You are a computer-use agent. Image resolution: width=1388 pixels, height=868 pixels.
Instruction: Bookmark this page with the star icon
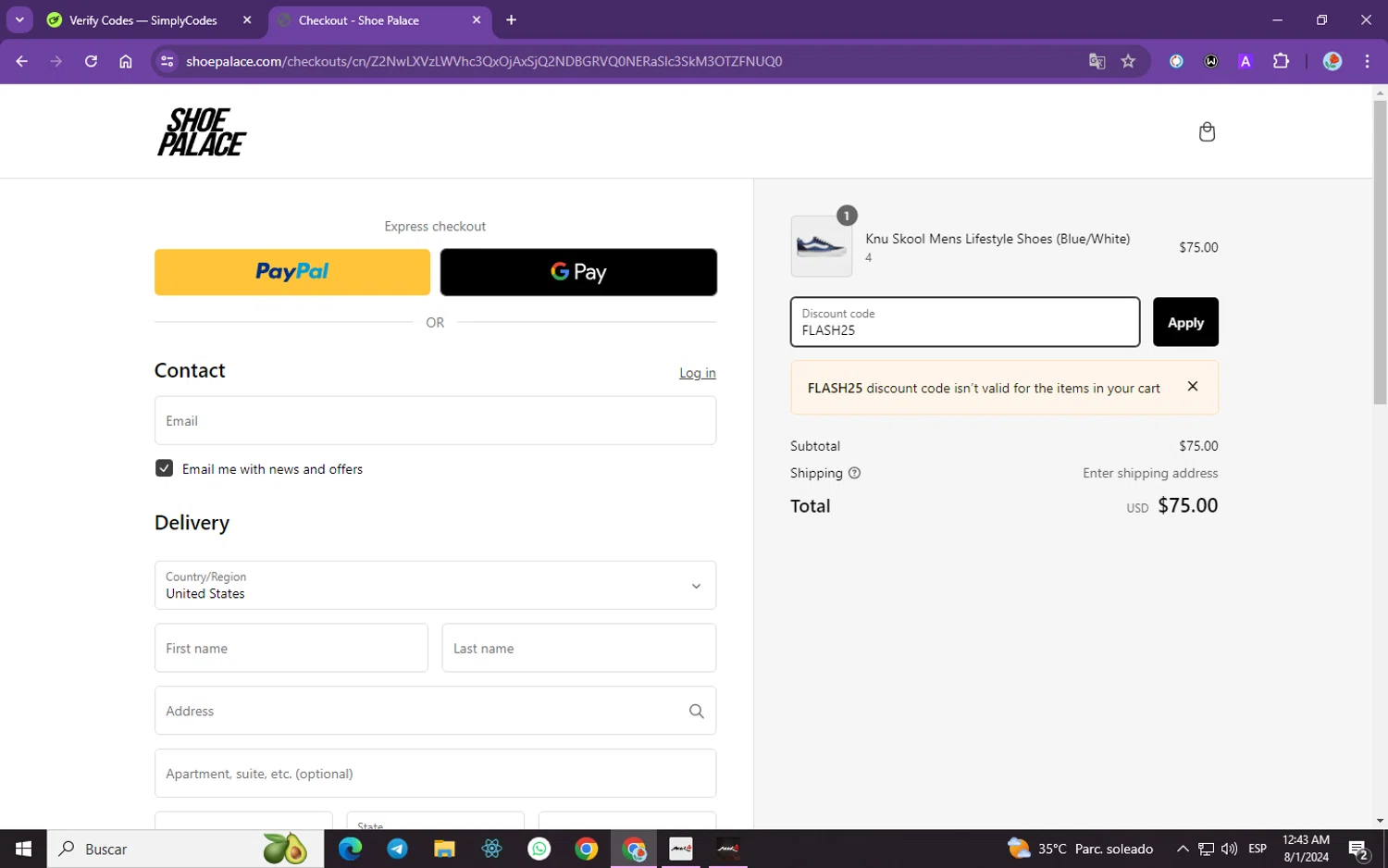(1128, 61)
